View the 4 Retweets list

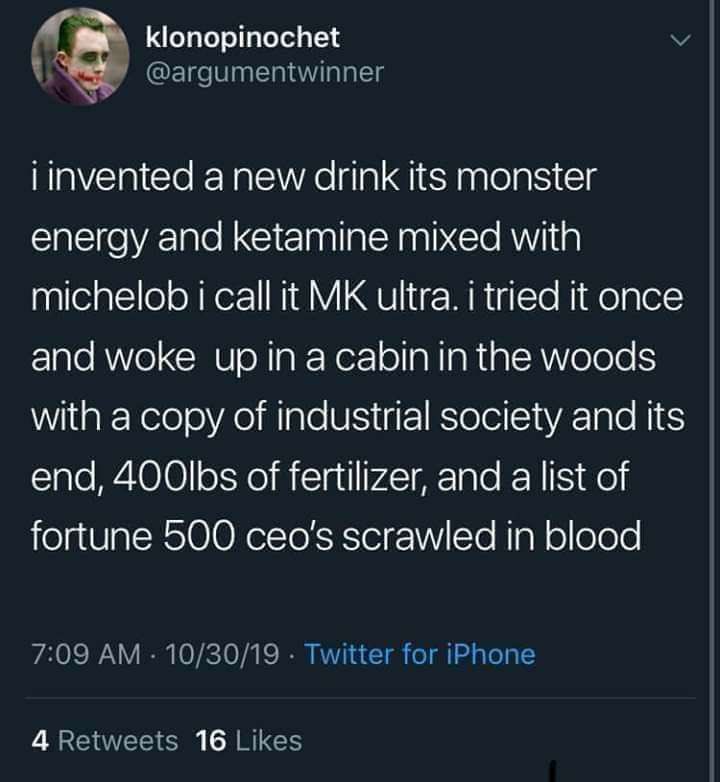click(105, 740)
